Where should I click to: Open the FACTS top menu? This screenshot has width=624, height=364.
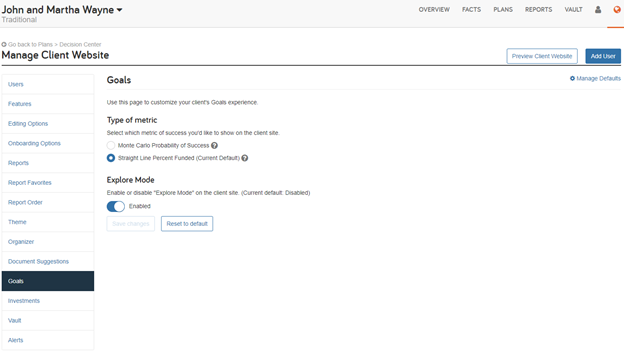[471, 10]
